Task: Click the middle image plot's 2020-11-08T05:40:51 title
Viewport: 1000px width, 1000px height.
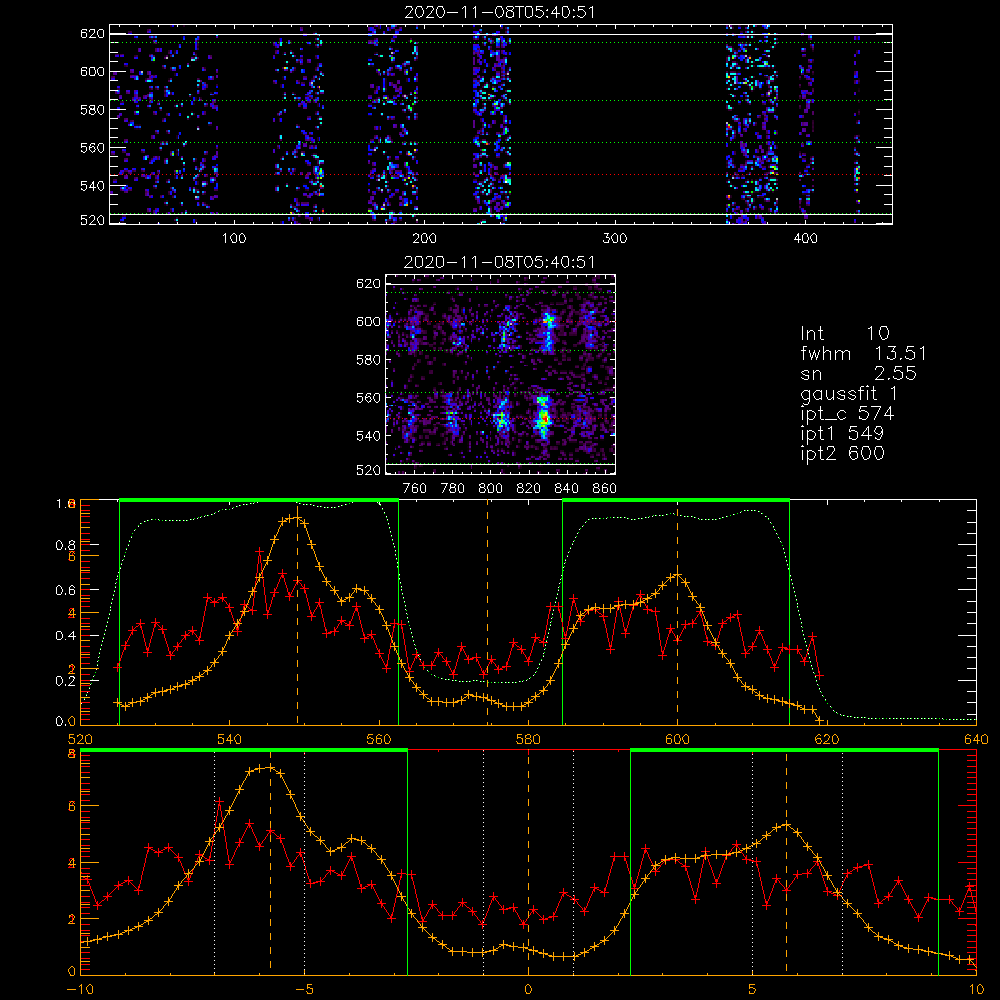Action: click(500, 262)
